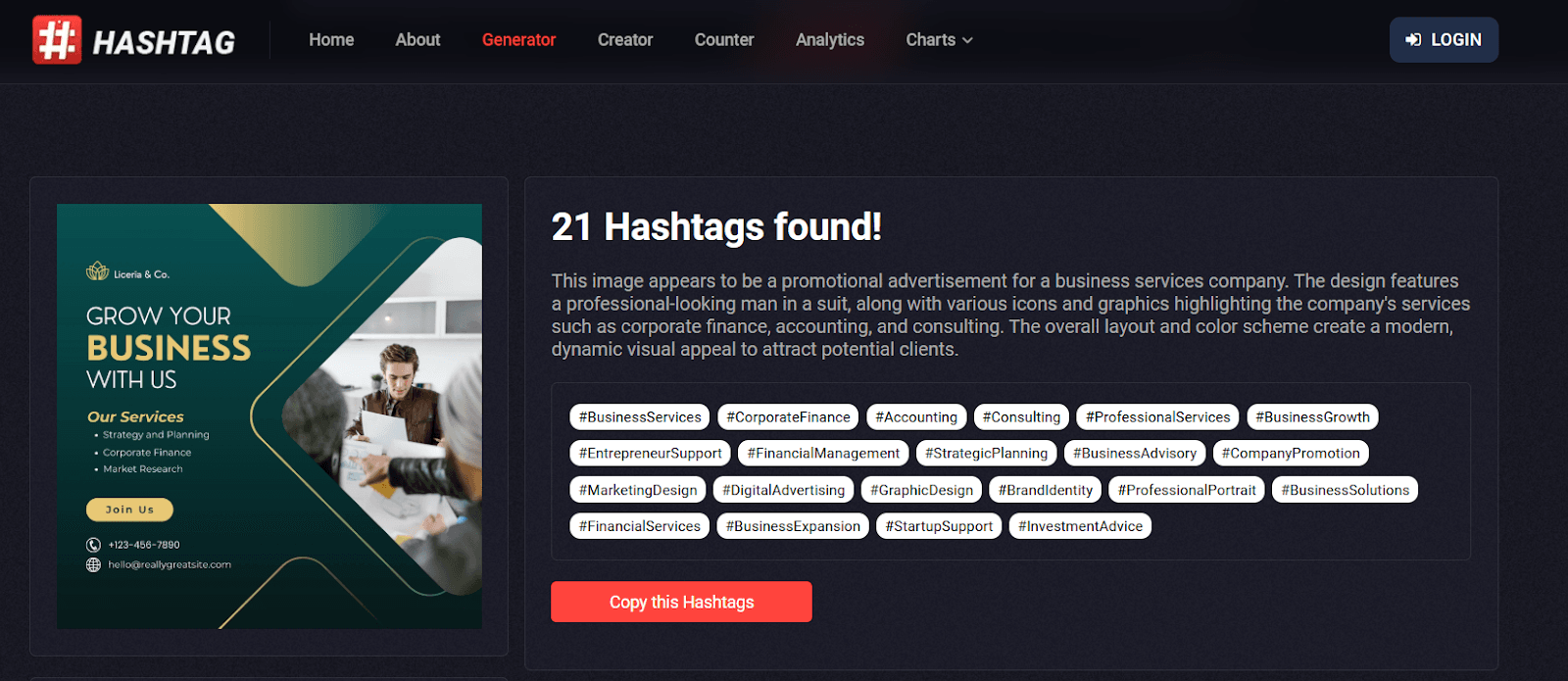Select the Generator nav tab

coord(518,40)
